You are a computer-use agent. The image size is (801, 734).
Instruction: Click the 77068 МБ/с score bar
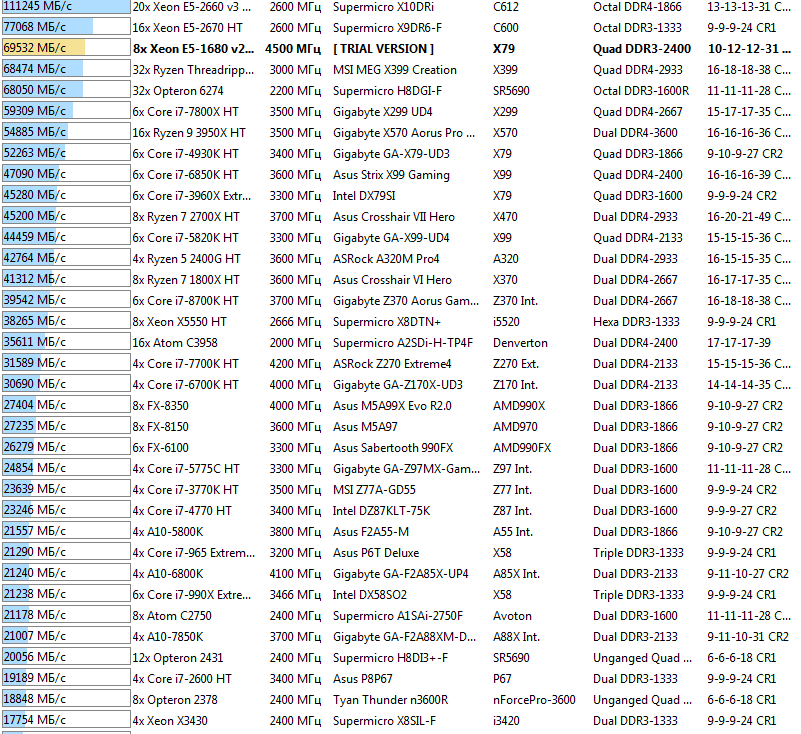click(66, 27)
